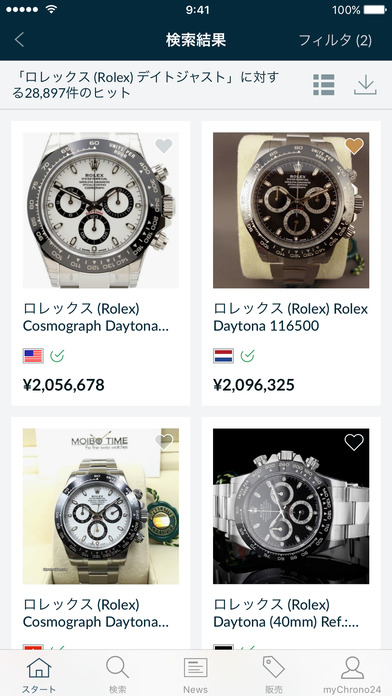Open the 販売 sell tab

(x=273, y=675)
